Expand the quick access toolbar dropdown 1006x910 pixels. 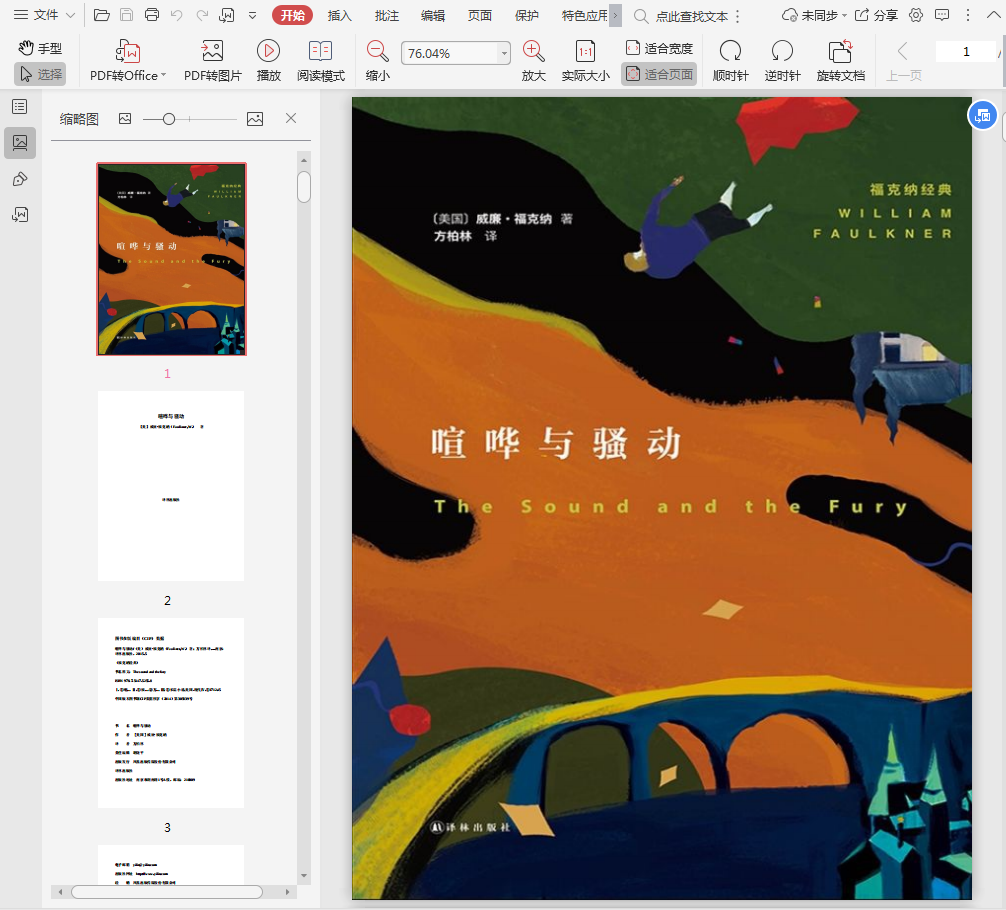click(x=253, y=15)
